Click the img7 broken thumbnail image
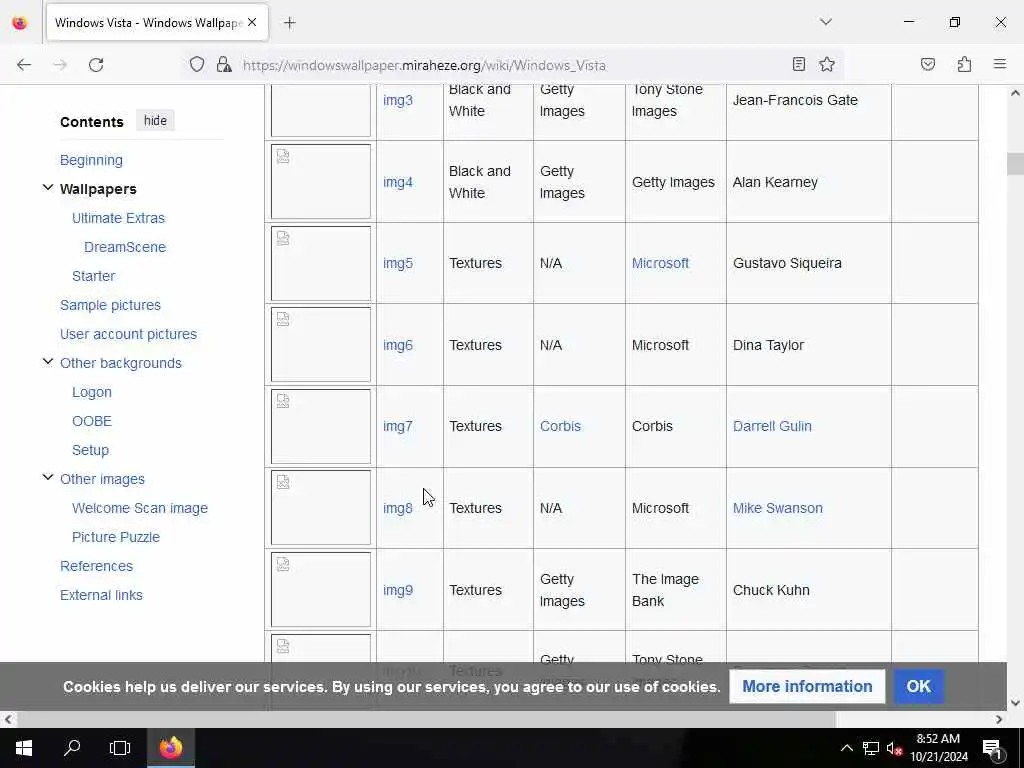1024x768 pixels. tap(321, 426)
